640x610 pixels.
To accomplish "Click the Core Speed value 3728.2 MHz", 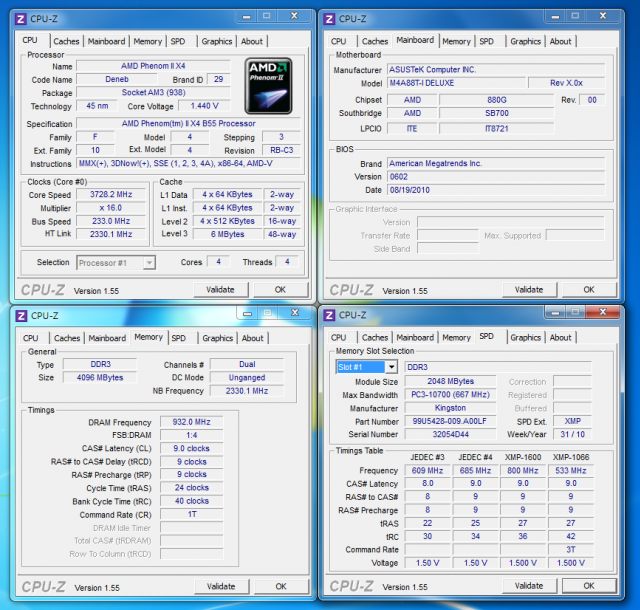I will click(111, 194).
